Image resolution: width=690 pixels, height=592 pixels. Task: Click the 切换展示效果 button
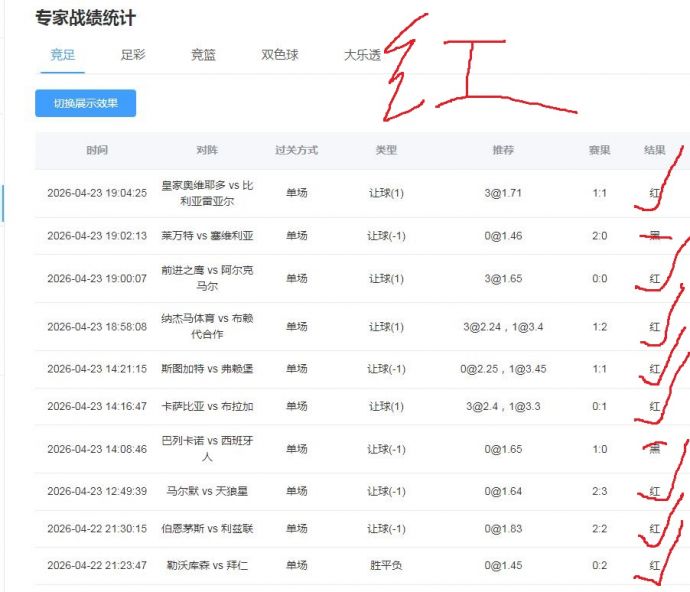pyautogui.click(x=85, y=103)
